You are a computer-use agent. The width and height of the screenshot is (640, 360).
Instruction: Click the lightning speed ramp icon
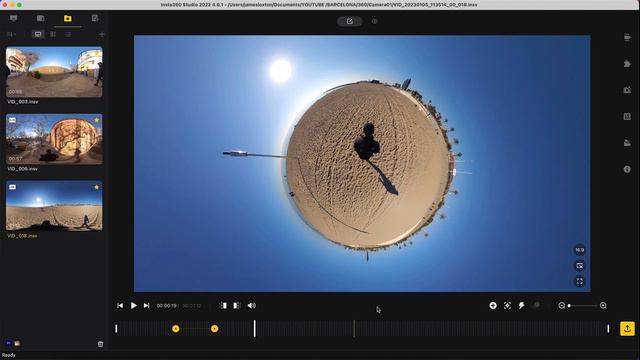(522, 305)
